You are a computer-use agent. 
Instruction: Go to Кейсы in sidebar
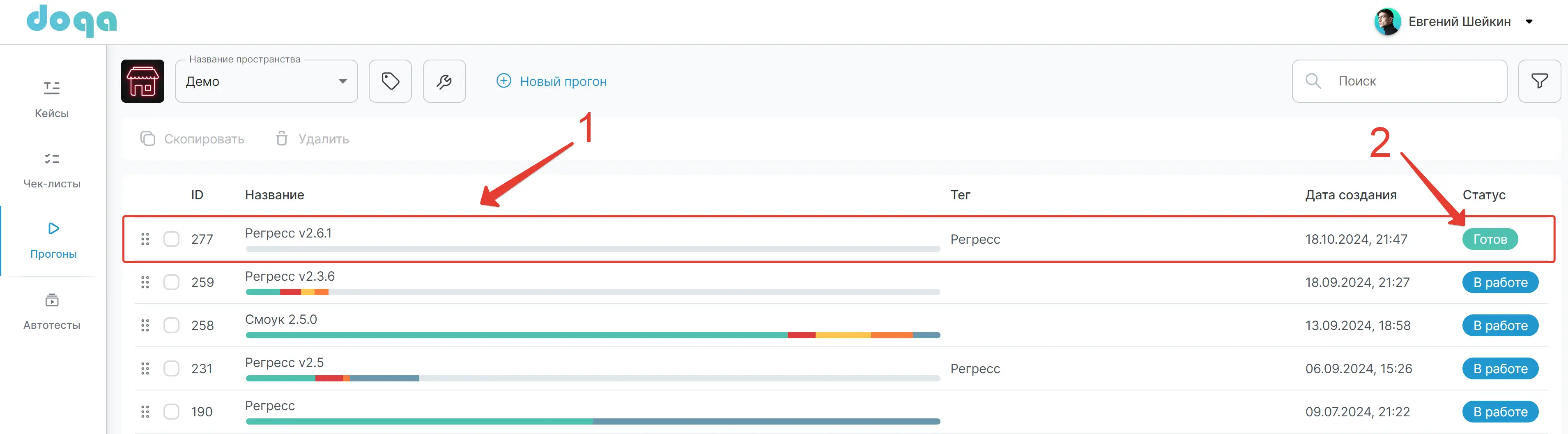[x=52, y=99]
